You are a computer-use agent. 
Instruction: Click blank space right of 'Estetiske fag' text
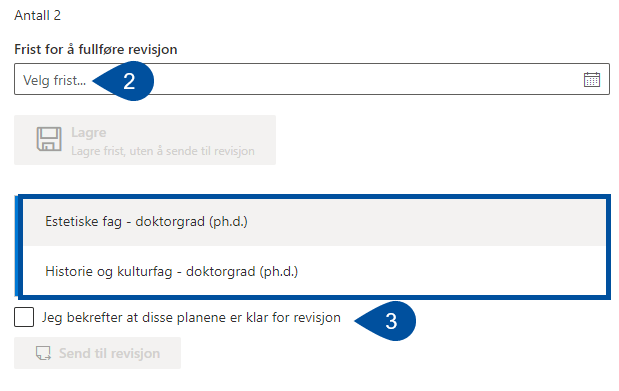pyautogui.click(x=426, y=222)
